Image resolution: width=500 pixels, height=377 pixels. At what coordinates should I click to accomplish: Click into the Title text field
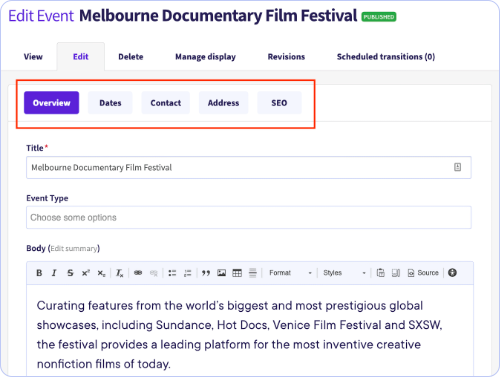coord(249,167)
